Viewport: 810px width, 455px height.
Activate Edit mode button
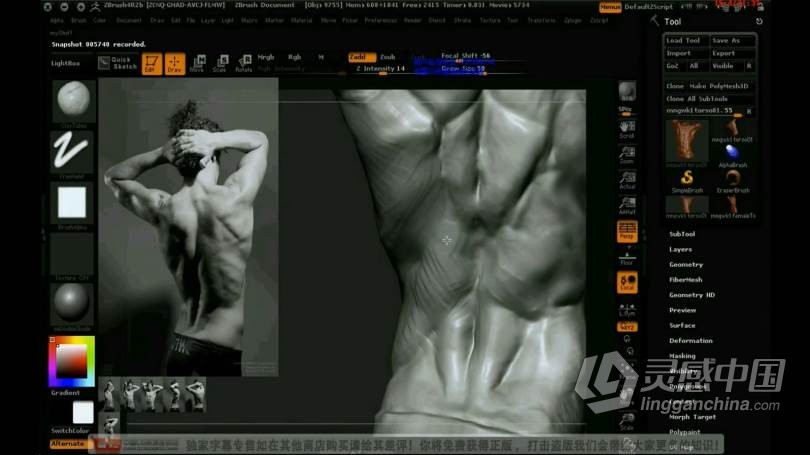click(x=152, y=64)
